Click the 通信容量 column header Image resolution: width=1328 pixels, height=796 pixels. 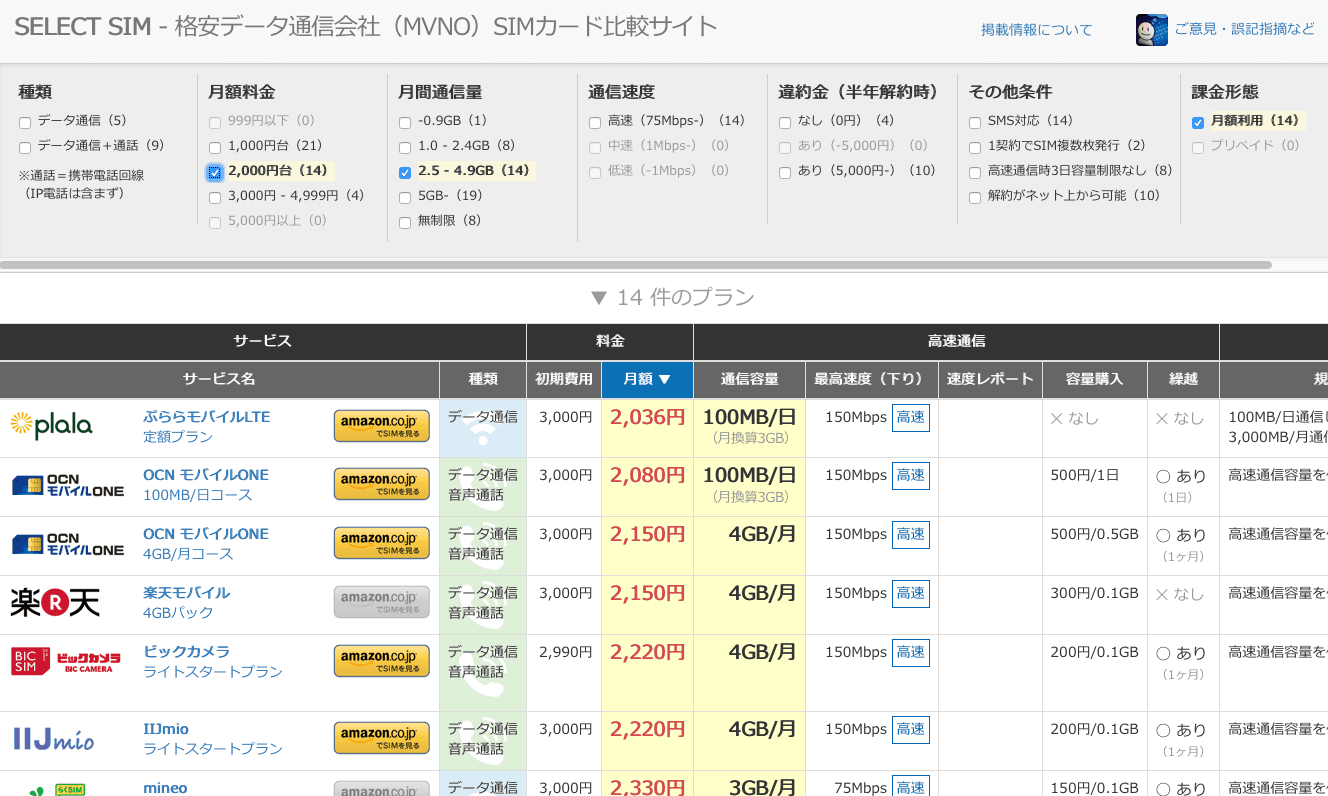(x=749, y=379)
